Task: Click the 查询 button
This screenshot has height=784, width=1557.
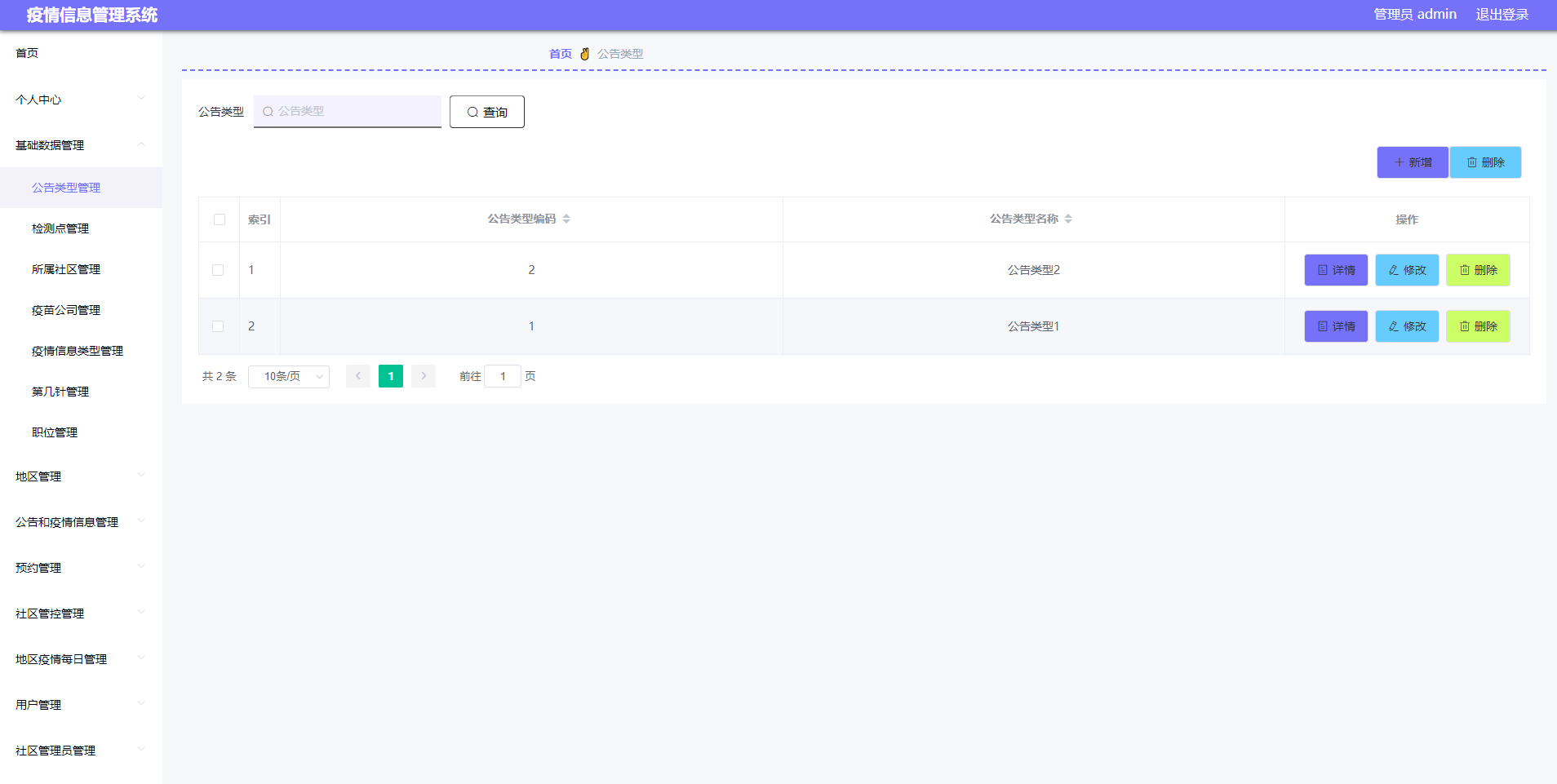Action: coord(486,112)
